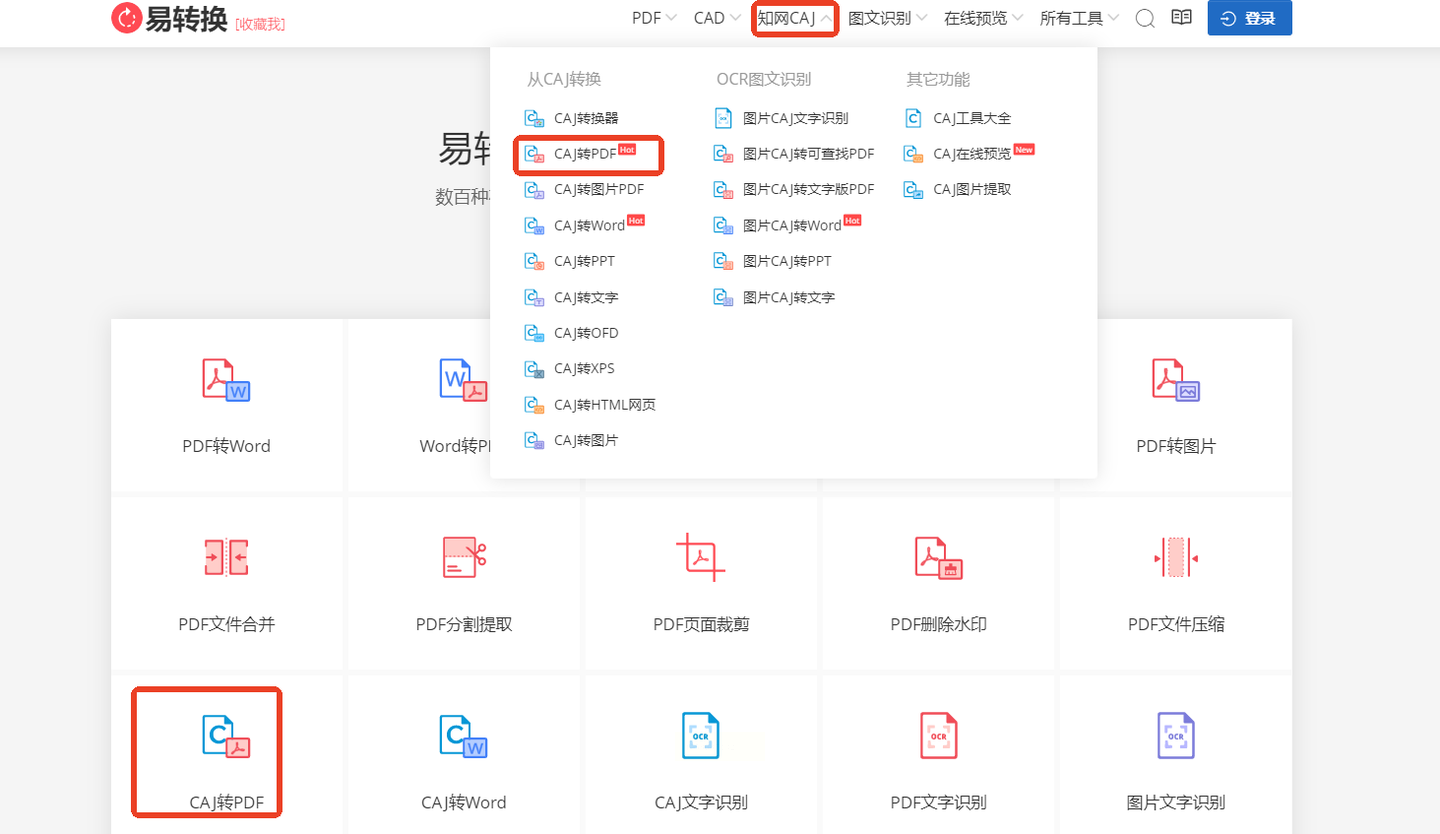Click the PDF转图片 card icon
Image resolution: width=1440 pixels, height=834 pixels.
[x=1176, y=380]
